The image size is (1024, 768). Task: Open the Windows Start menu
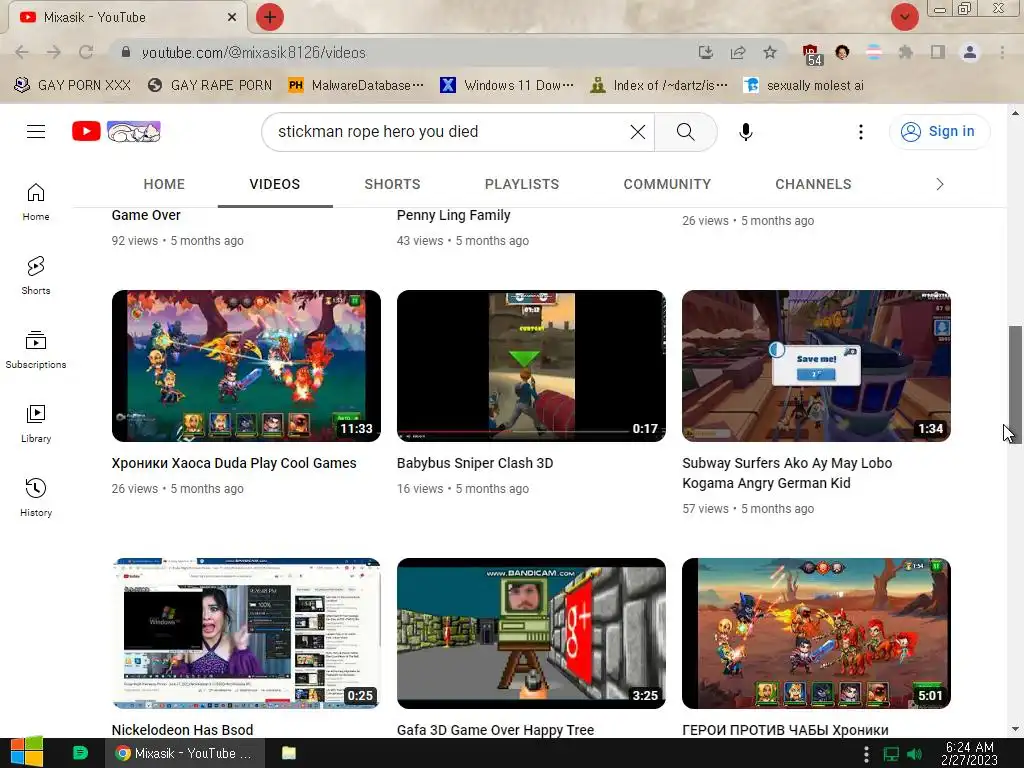point(27,753)
